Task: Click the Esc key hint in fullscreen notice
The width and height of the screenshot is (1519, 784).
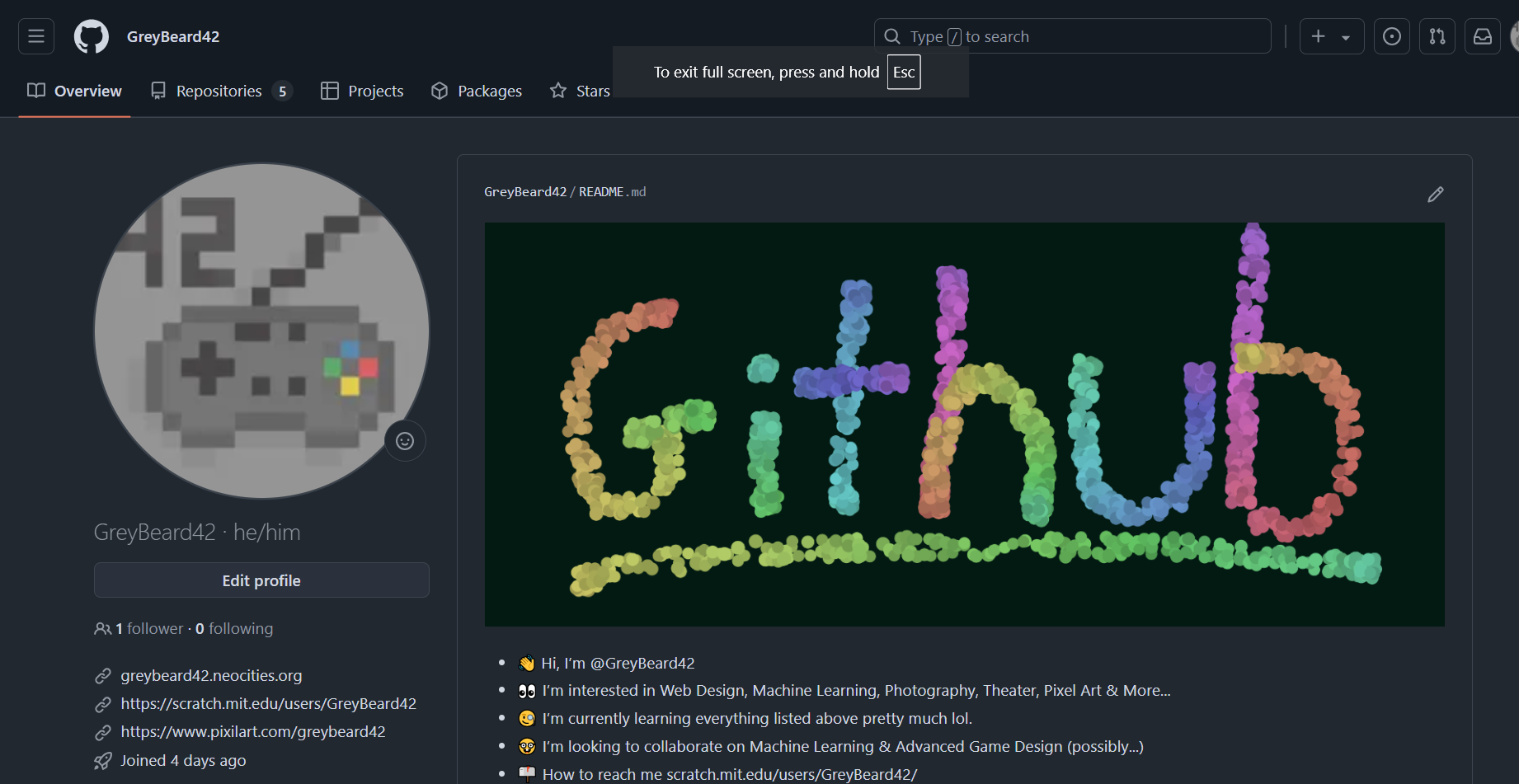Action: (904, 72)
